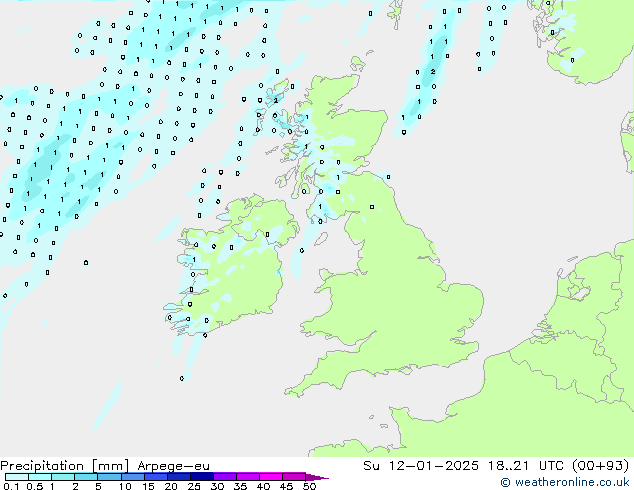Screen dimensions: 634x490
Task: Click the 10–15 mm medium blue legend swatch
Action: (x=132, y=477)
